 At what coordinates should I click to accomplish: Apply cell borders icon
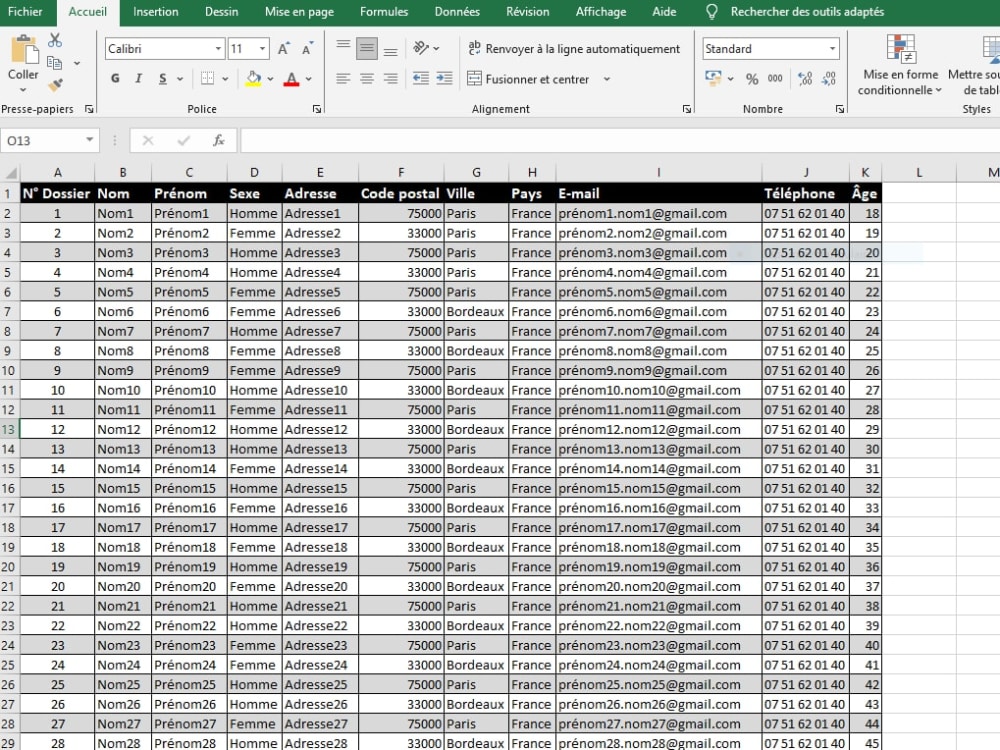coord(207,78)
